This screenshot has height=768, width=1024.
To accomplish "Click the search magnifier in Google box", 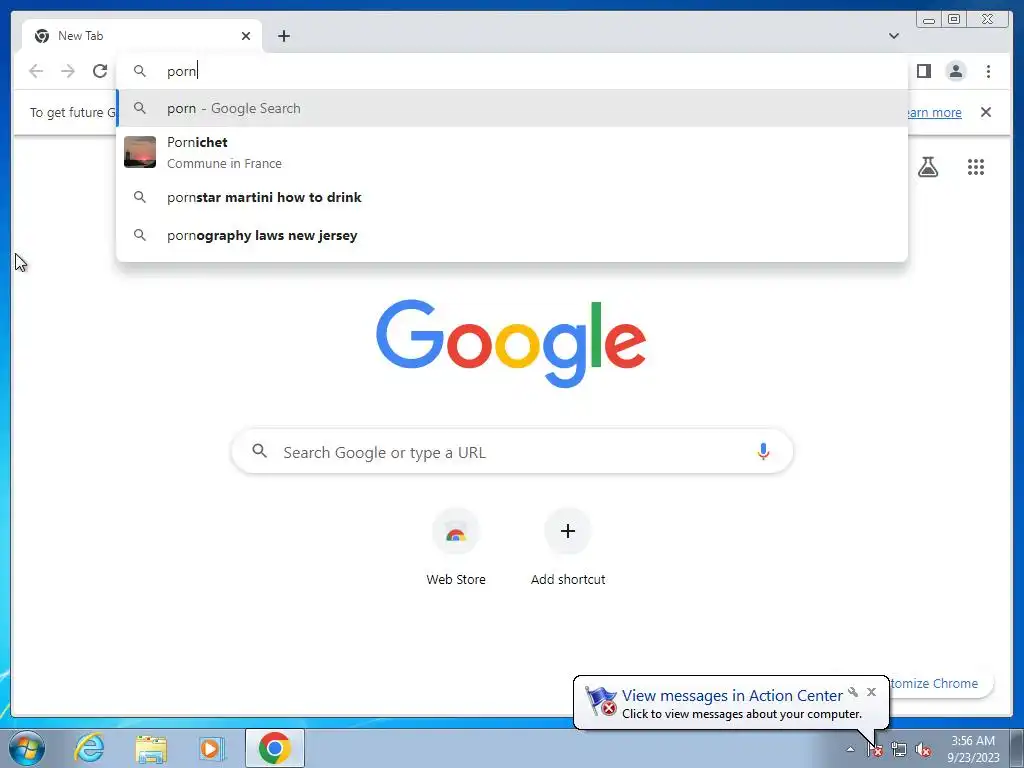I will [x=260, y=451].
